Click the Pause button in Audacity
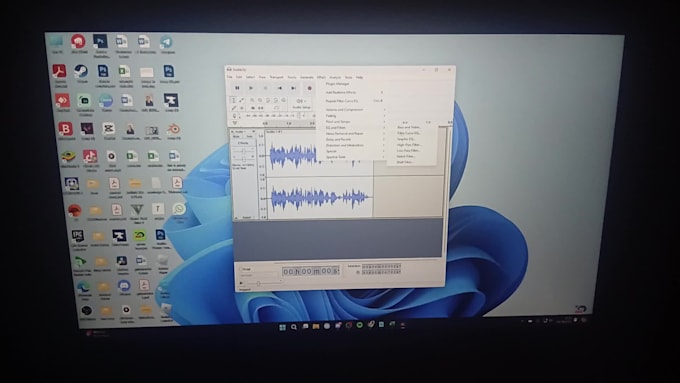This screenshot has height=383, width=680. tap(237, 88)
